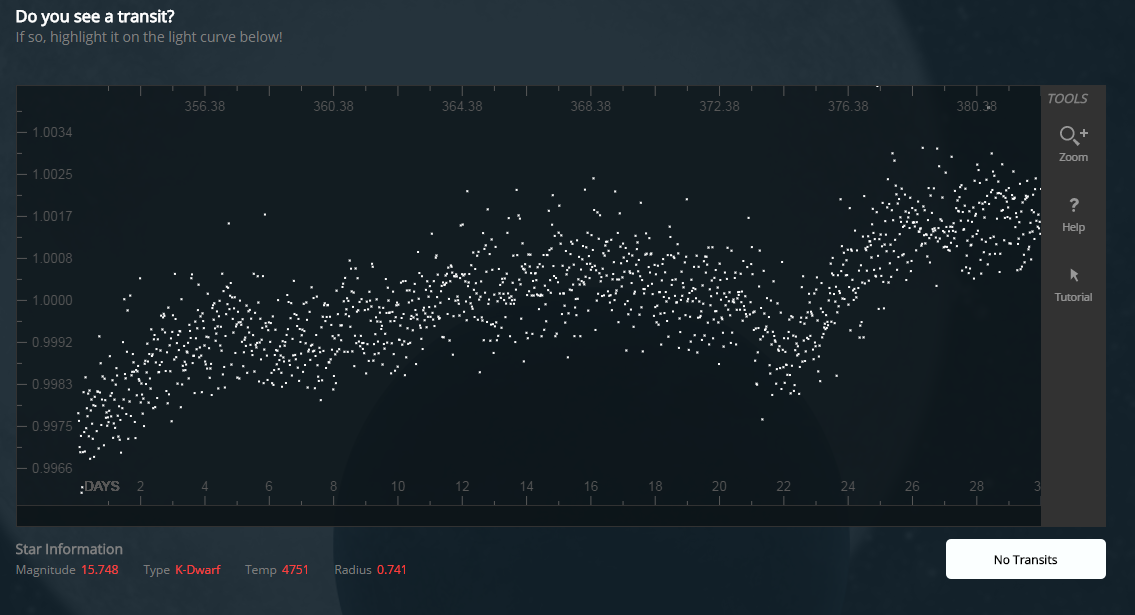1135x615 pixels.
Task: Click the Temp value 4751
Action: pos(294,570)
